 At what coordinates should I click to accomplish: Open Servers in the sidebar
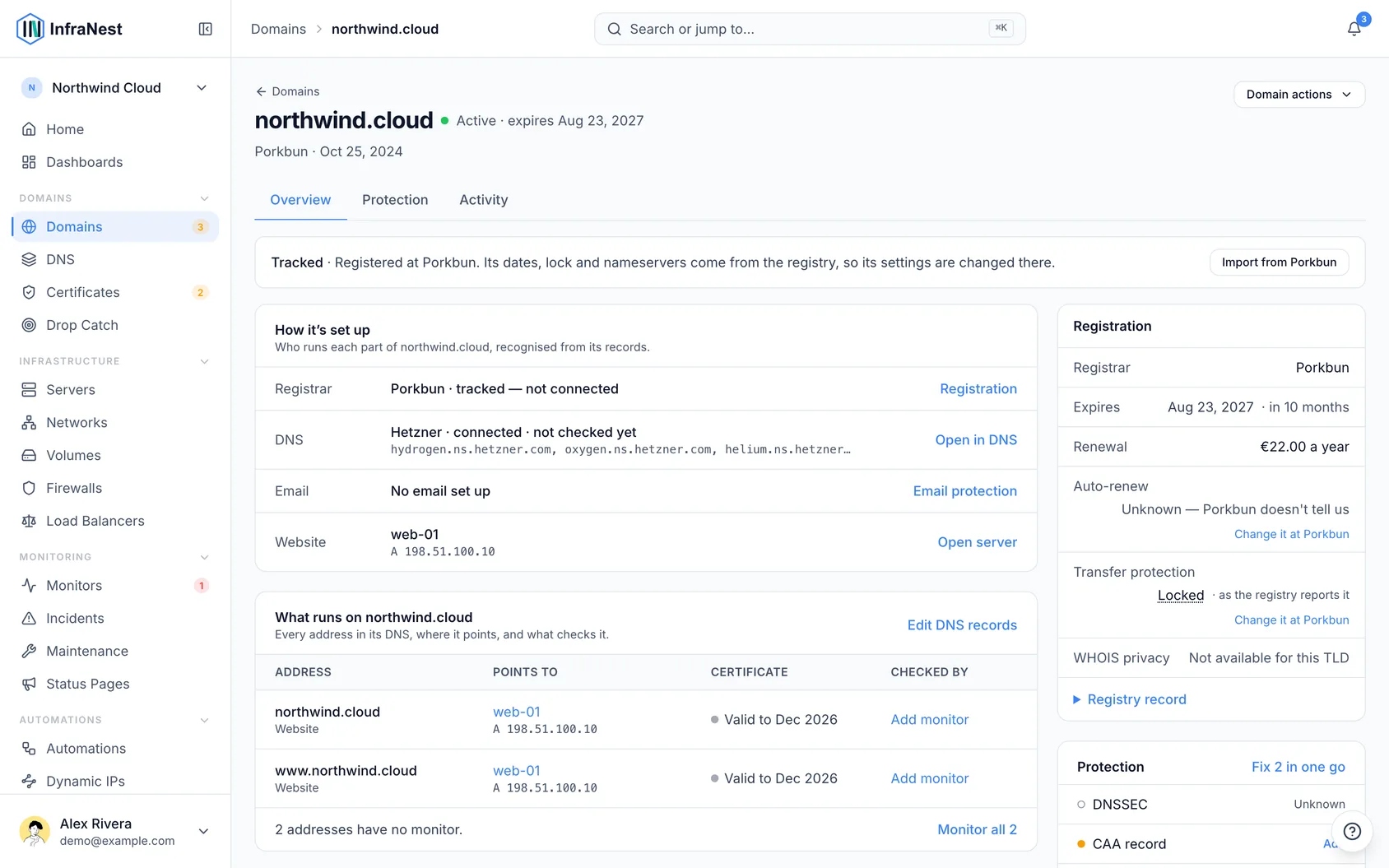coord(115,389)
